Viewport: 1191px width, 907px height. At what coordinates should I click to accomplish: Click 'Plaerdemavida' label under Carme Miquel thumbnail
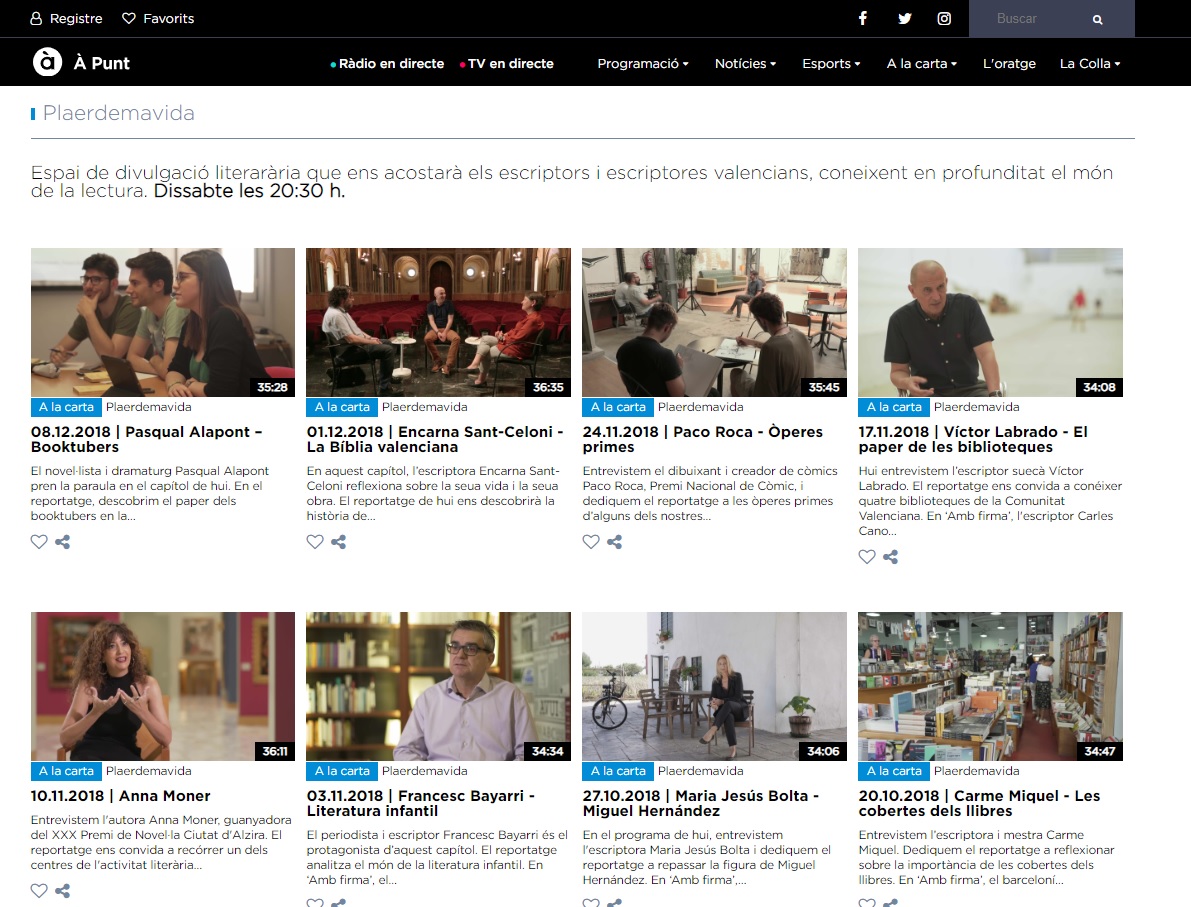coord(977,770)
